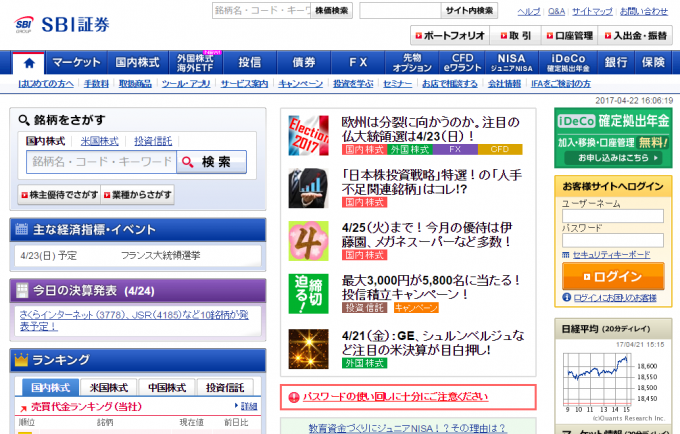680x434 pixels.
Task: Open the サイトマップ link
Action: 592,12
